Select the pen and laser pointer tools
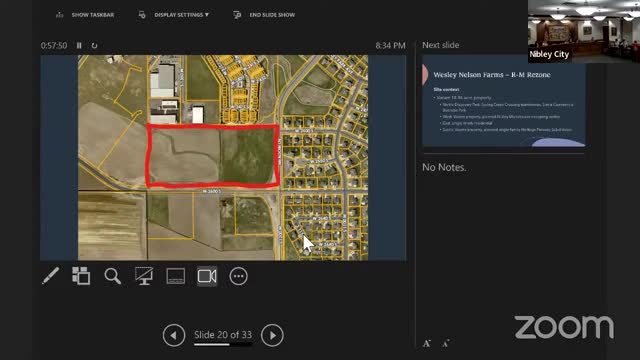The width and height of the screenshot is (640, 360). (x=51, y=276)
